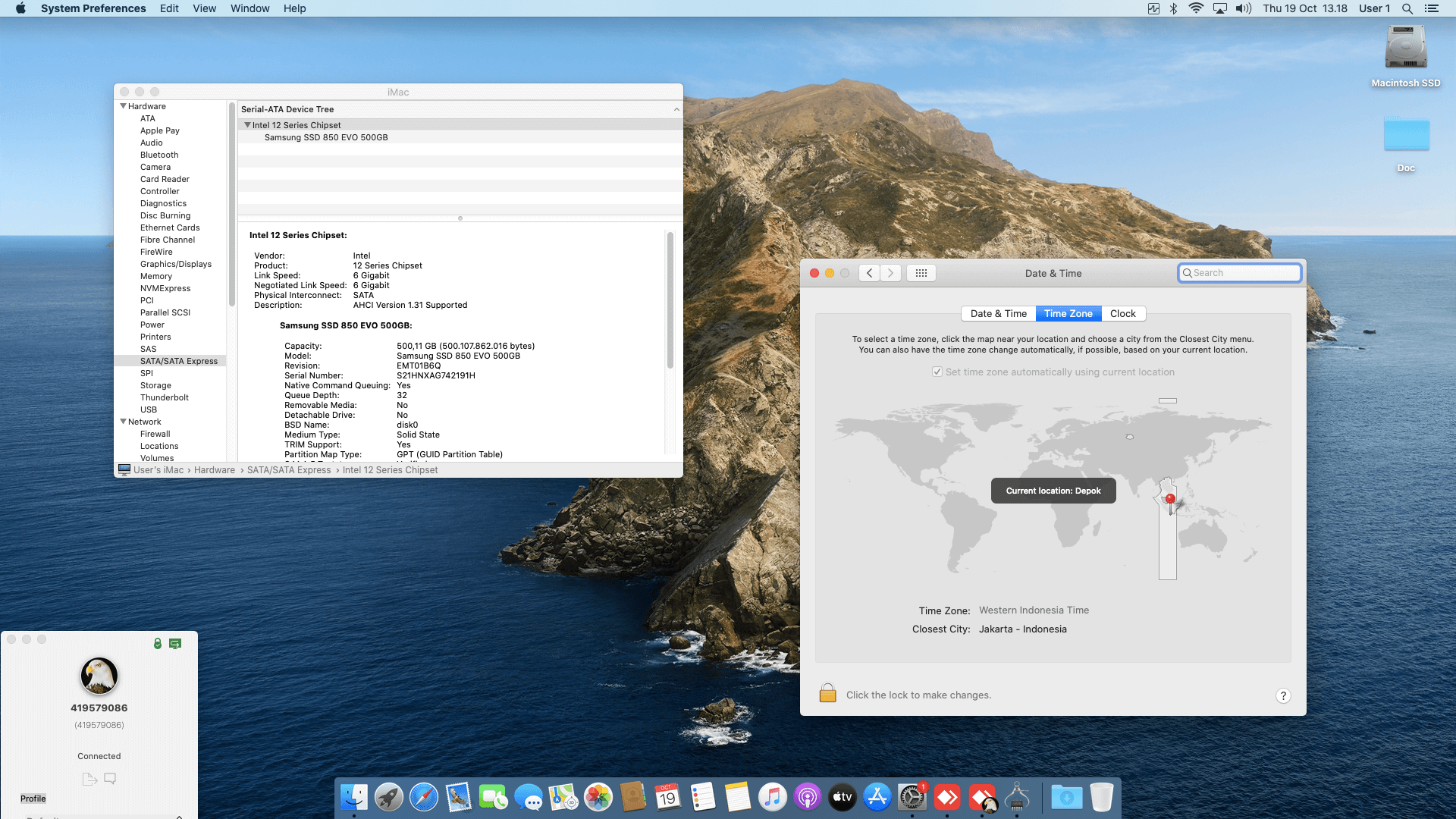
Task: Go back in System Preferences
Action: tap(869, 273)
